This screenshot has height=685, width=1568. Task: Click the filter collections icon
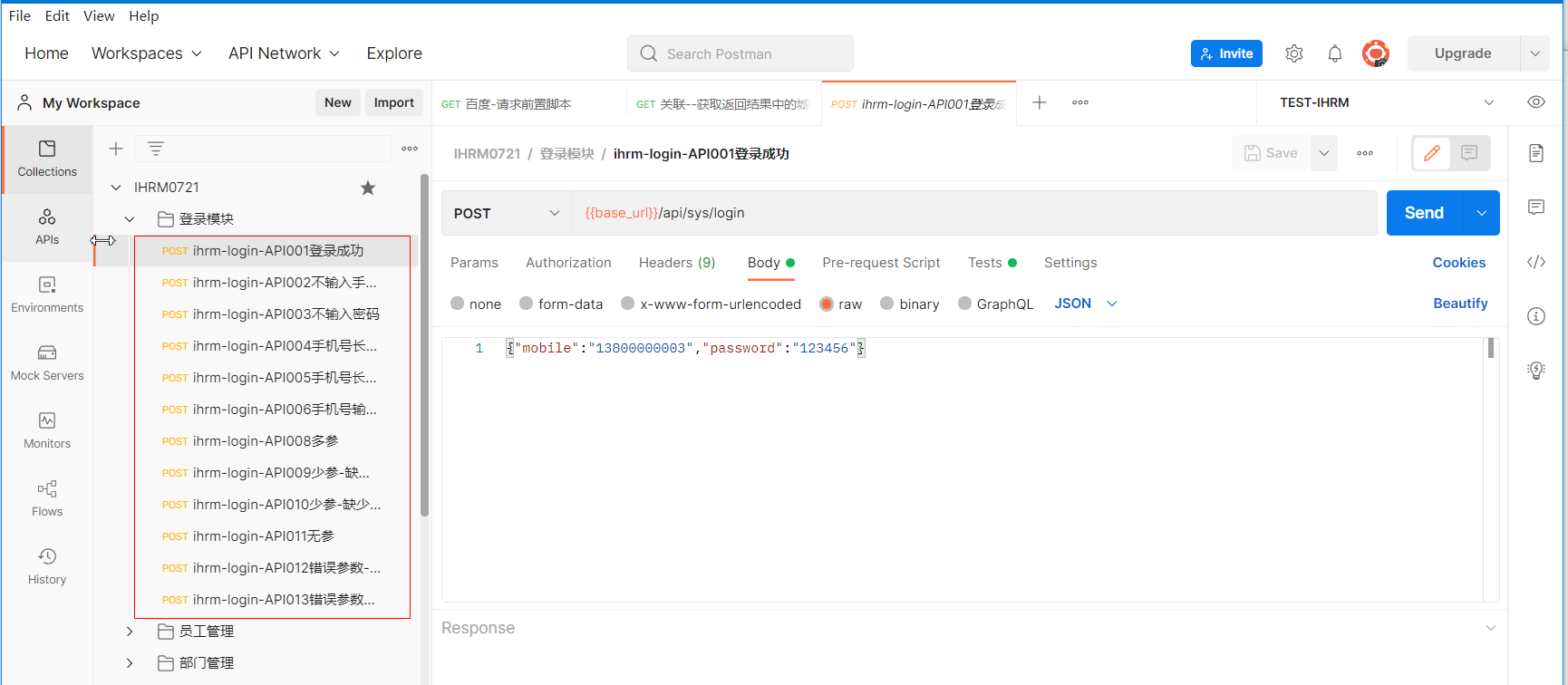point(156,149)
